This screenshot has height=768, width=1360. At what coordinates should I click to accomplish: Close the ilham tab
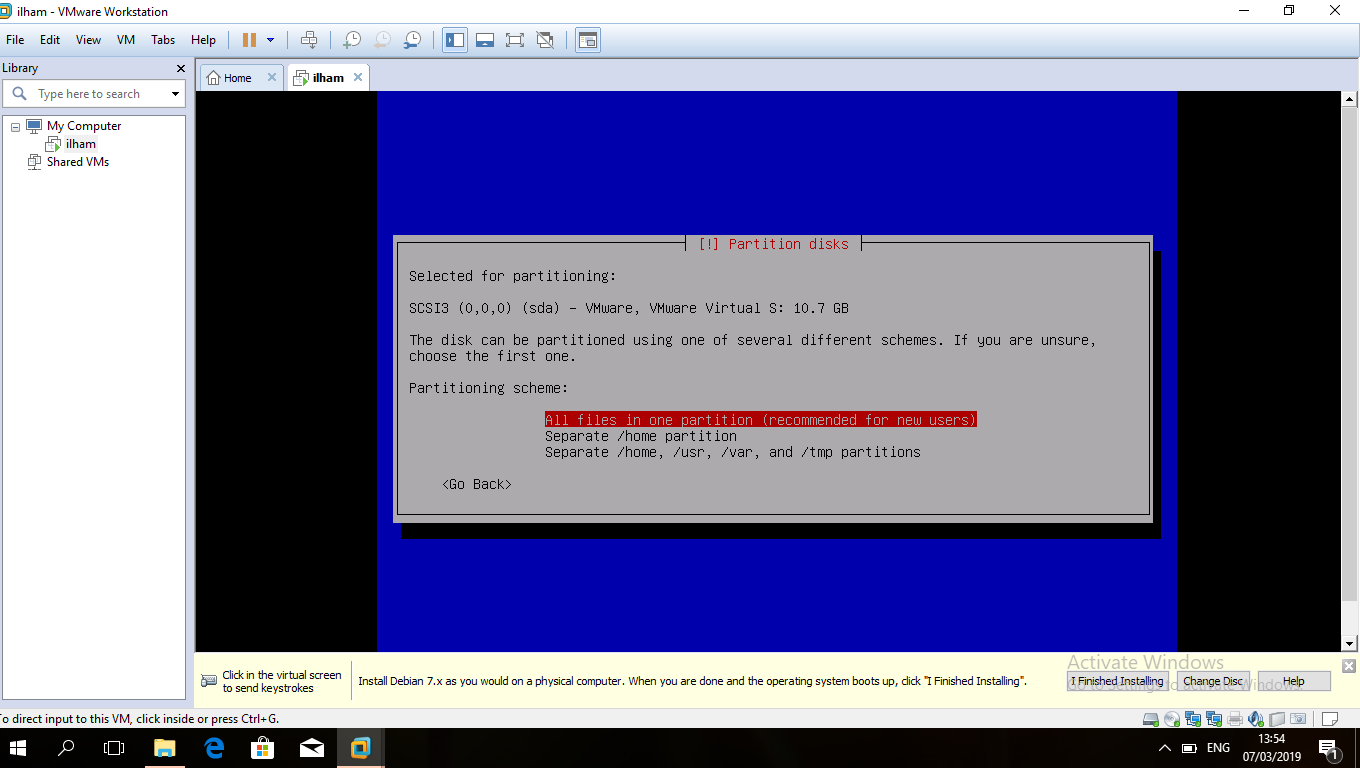(358, 77)
